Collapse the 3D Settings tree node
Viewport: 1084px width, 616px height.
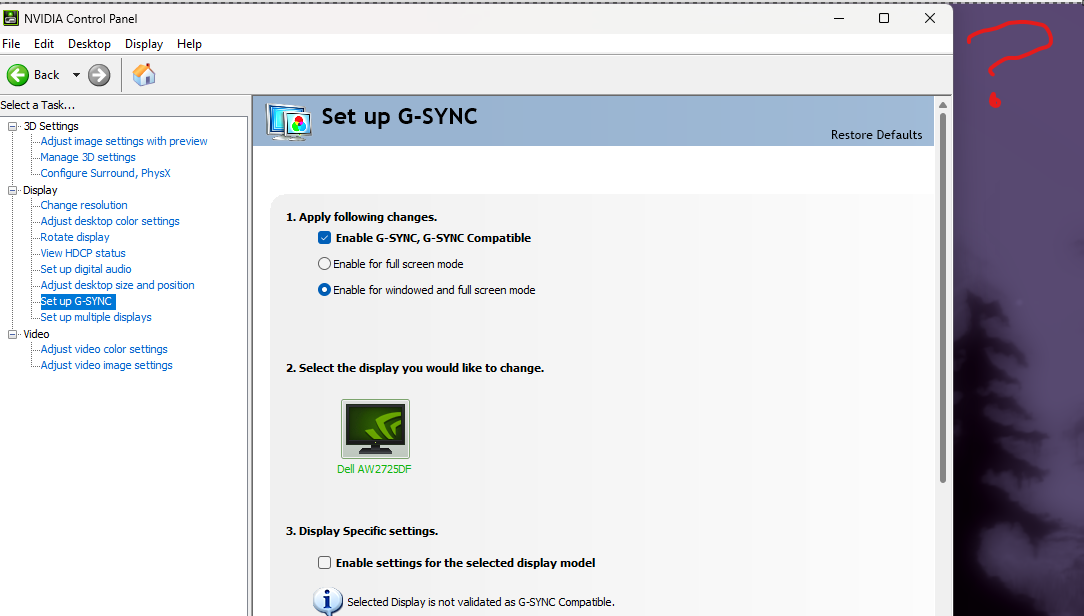[x=12, y=127]
